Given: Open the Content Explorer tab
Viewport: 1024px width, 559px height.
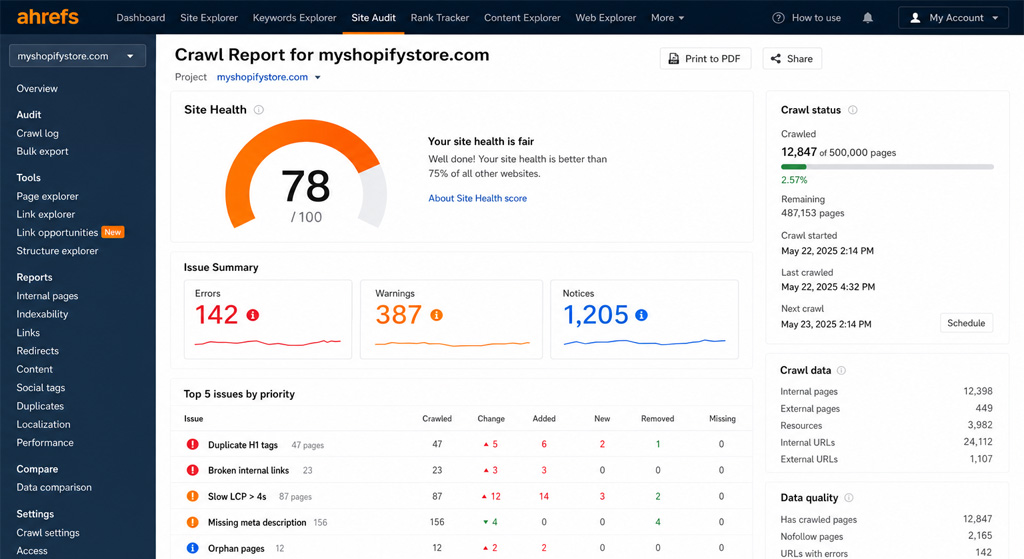Looking at the screenshot, I should click(x=522, y=18).
